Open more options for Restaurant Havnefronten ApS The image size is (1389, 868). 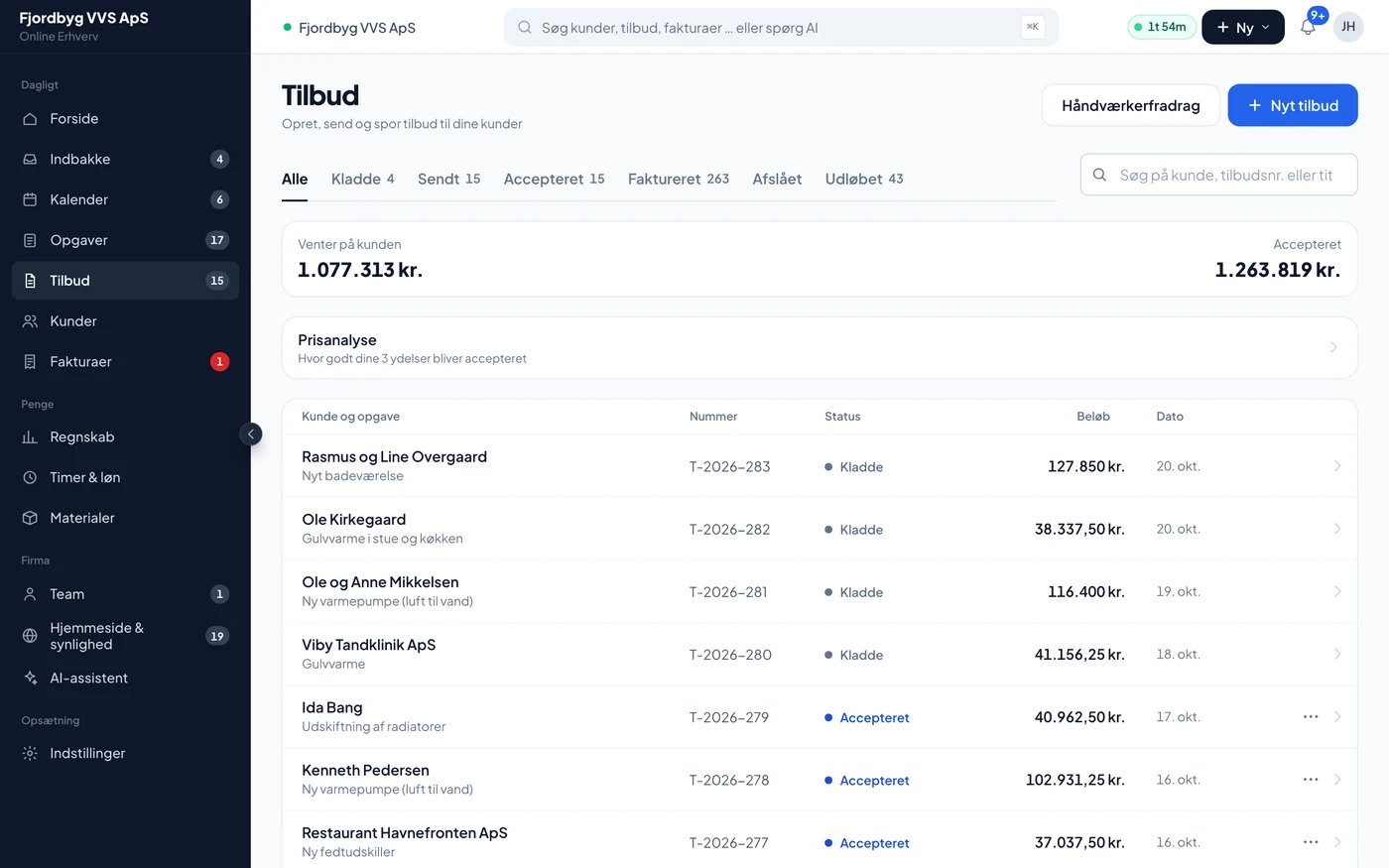point(1311,841)
